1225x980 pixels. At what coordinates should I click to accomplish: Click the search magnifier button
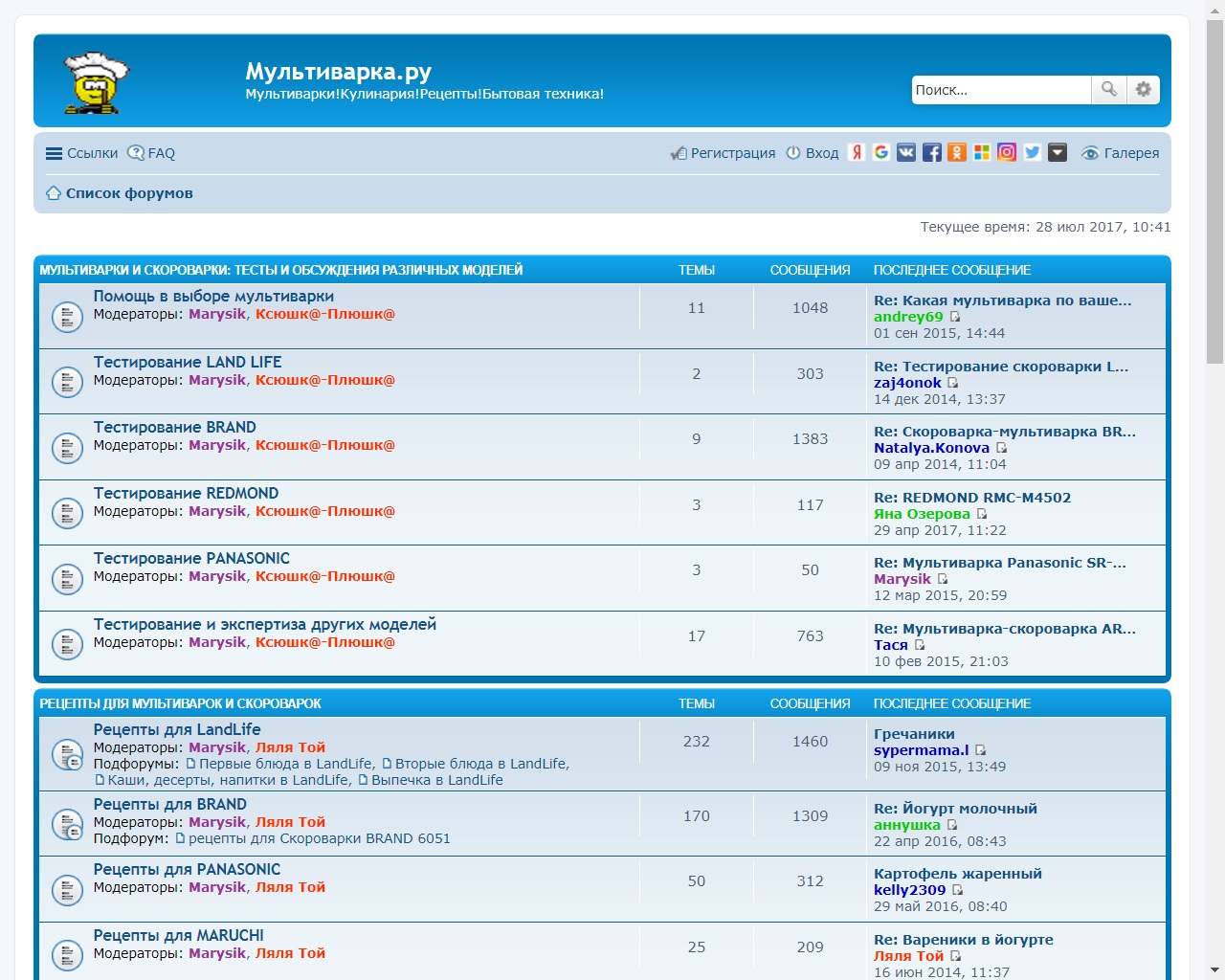[1108, 90]
